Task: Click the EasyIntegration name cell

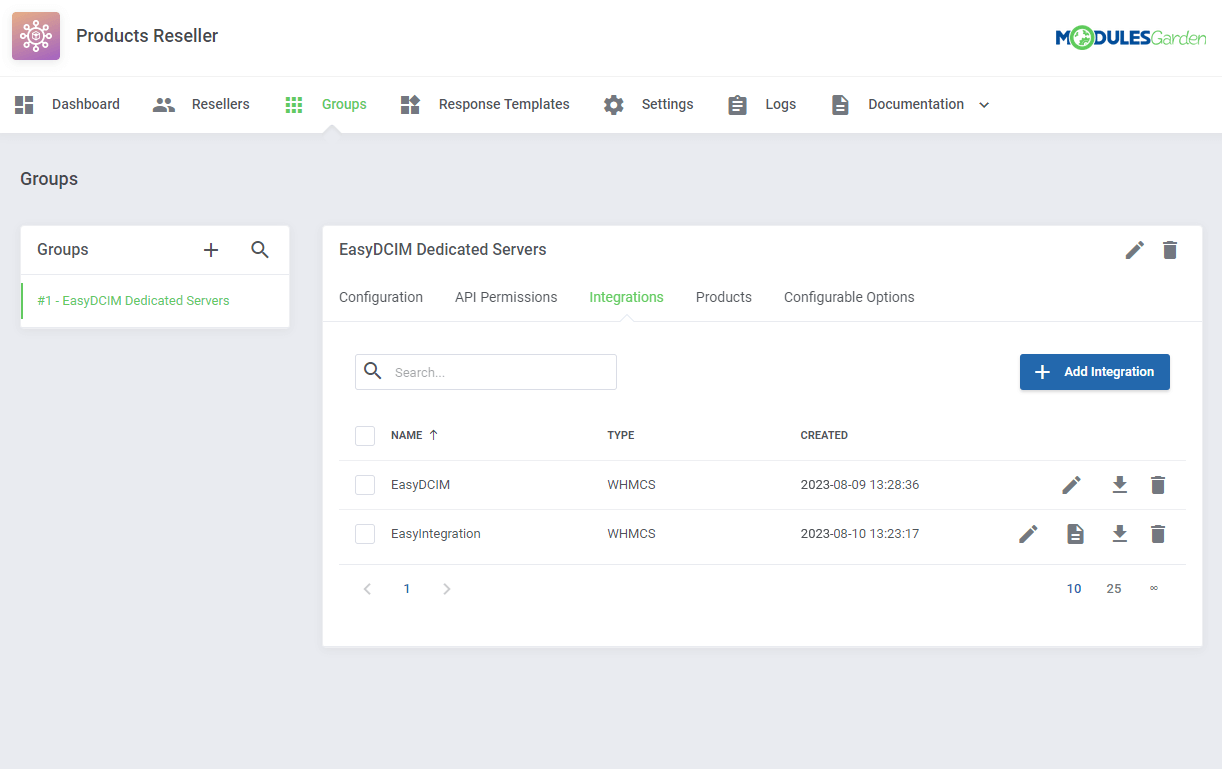Action: (x=436, y=534)
